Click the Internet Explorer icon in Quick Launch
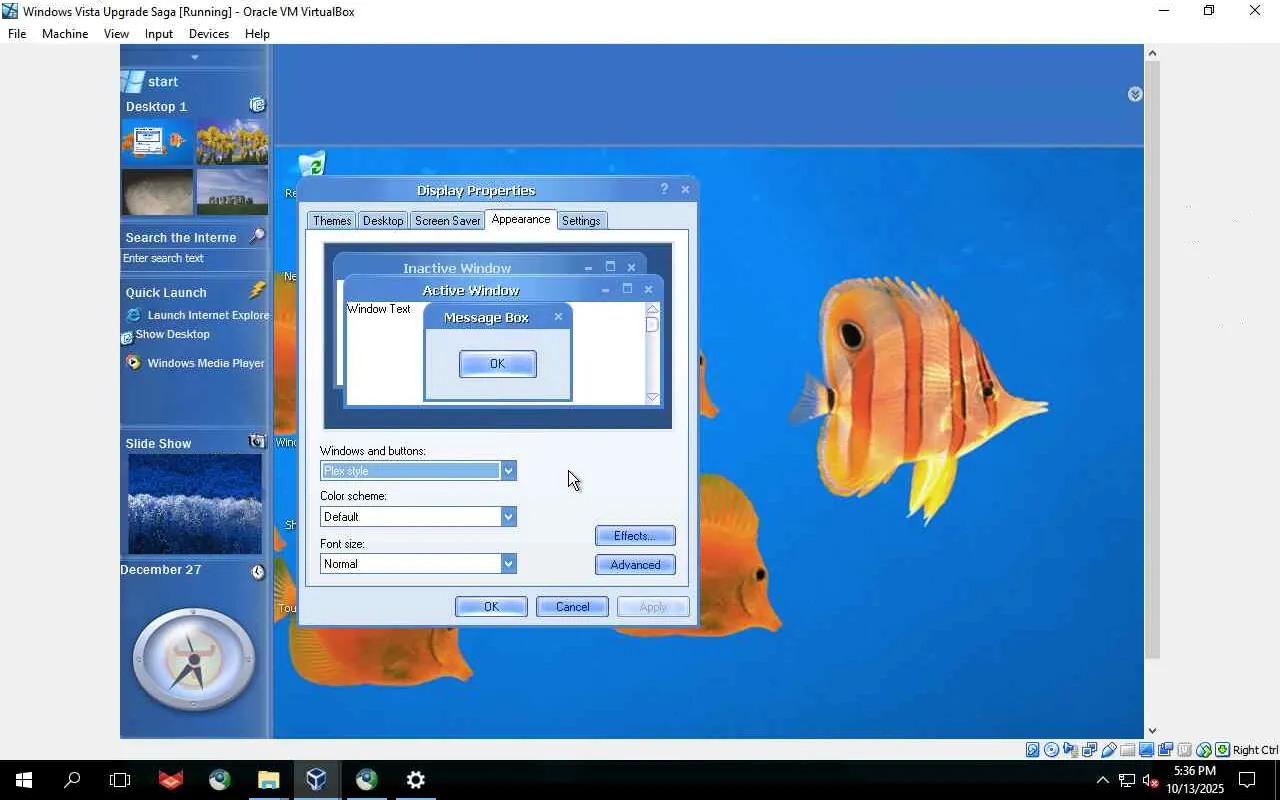This screenshot has height=800, width=1280. (134, 315)
